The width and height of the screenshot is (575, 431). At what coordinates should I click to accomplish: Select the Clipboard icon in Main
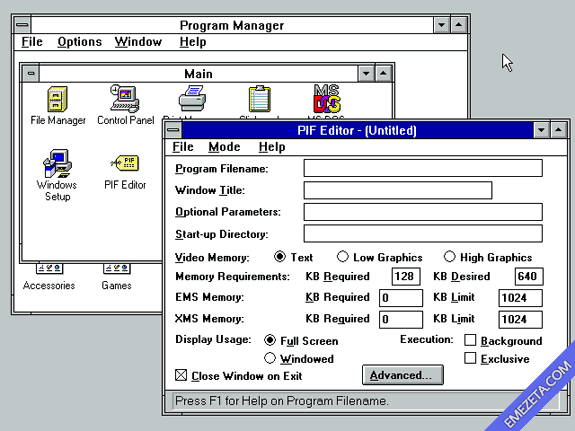pos(260,99)
